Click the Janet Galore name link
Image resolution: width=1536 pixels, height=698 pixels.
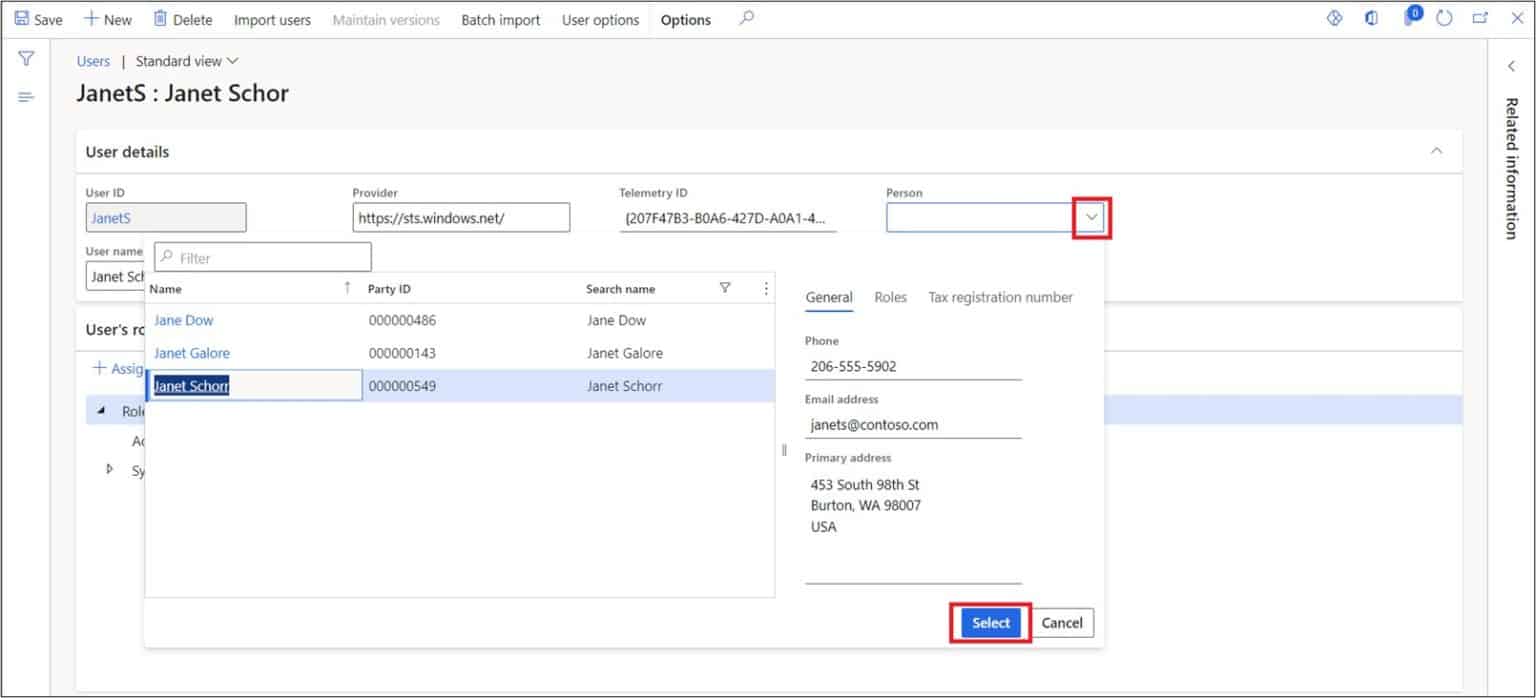192,353
